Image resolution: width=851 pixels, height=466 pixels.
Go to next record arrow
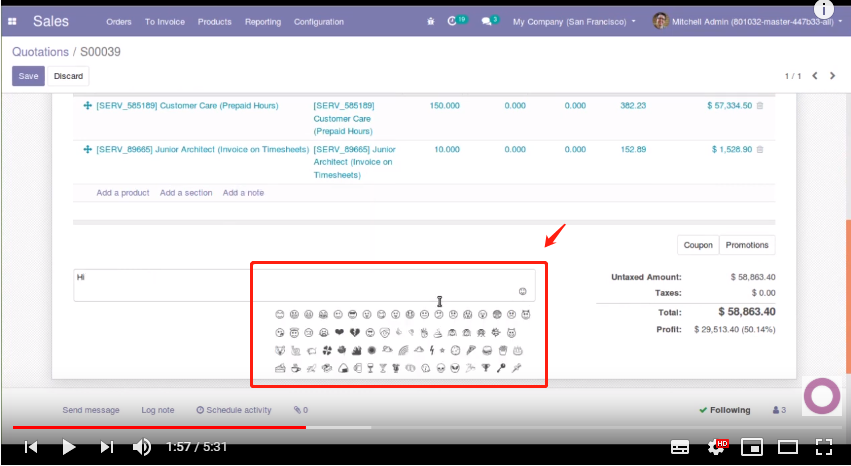click(835, 76)
